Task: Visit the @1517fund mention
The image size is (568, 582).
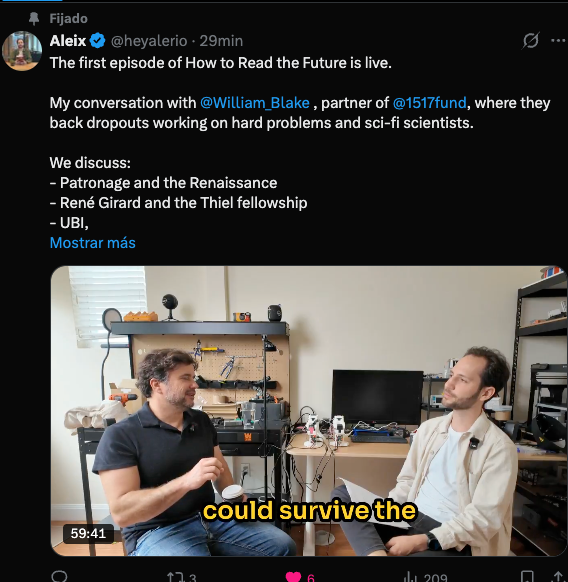Action: click(430, 103)
